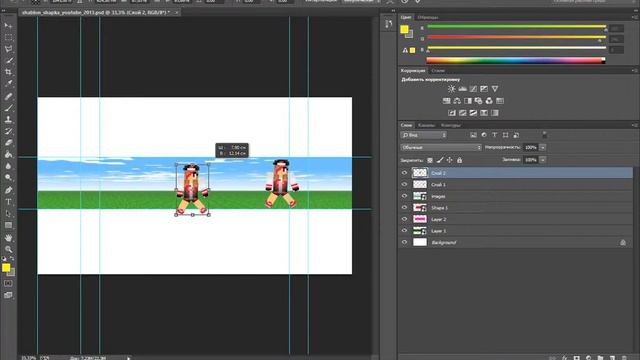The height and width of the screenshot is (360, 640).
Task: Select the Background layer row
Action: coord(516,242)
